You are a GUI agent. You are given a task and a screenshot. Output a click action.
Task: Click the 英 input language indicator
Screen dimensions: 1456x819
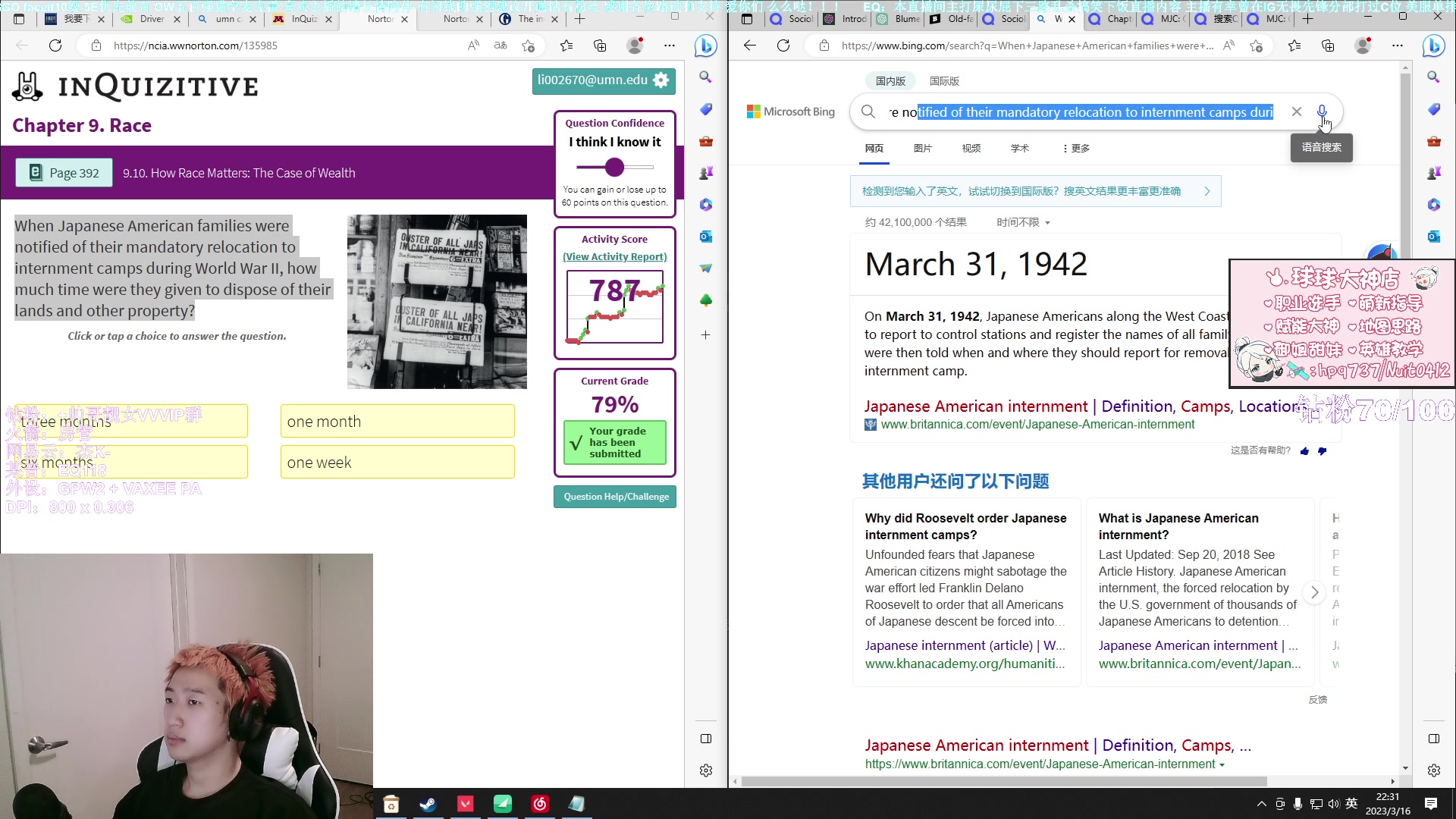click(x=1351, y=804)
